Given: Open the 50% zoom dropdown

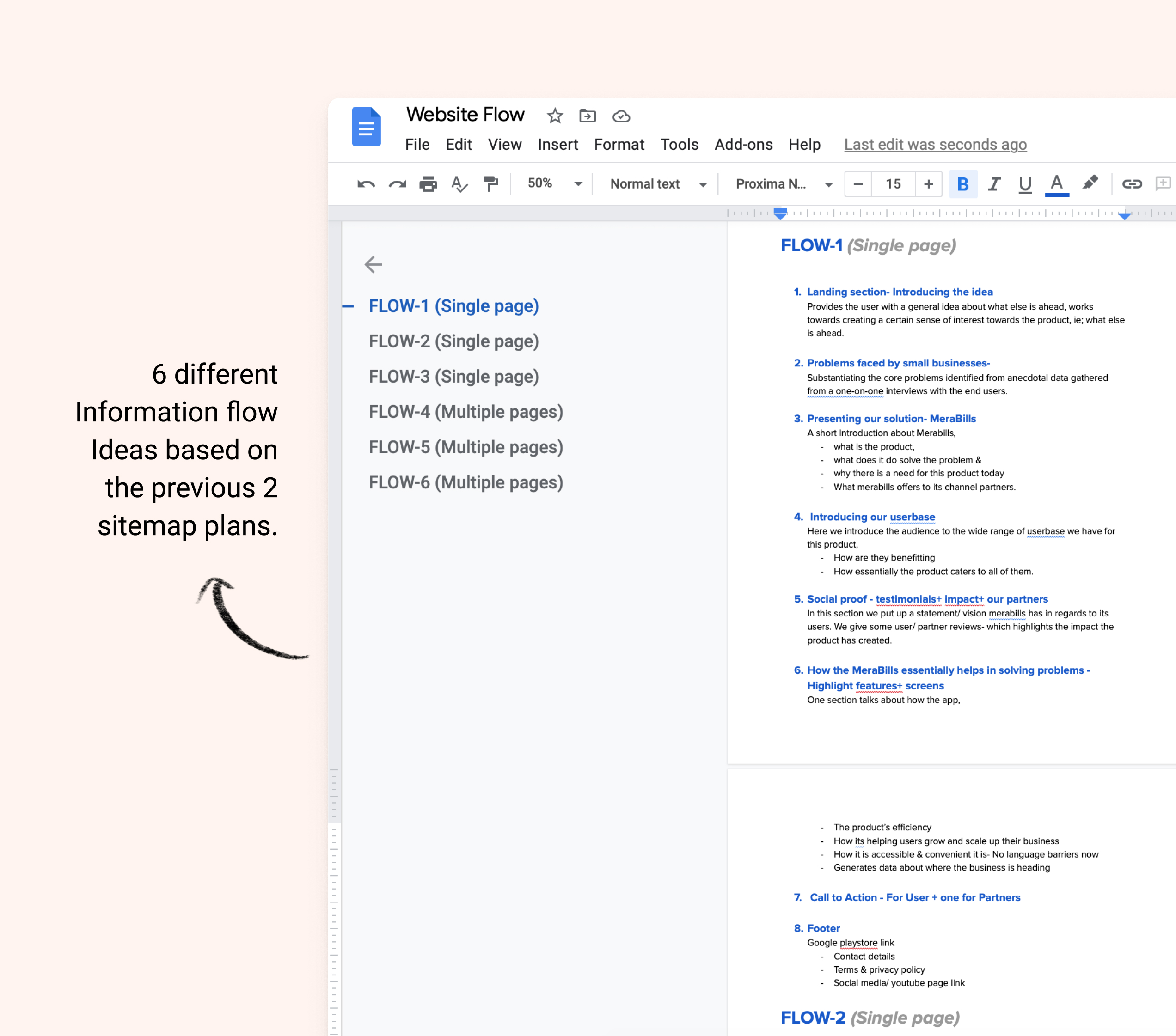Looking at the screenshot, I should coord(554,183).
